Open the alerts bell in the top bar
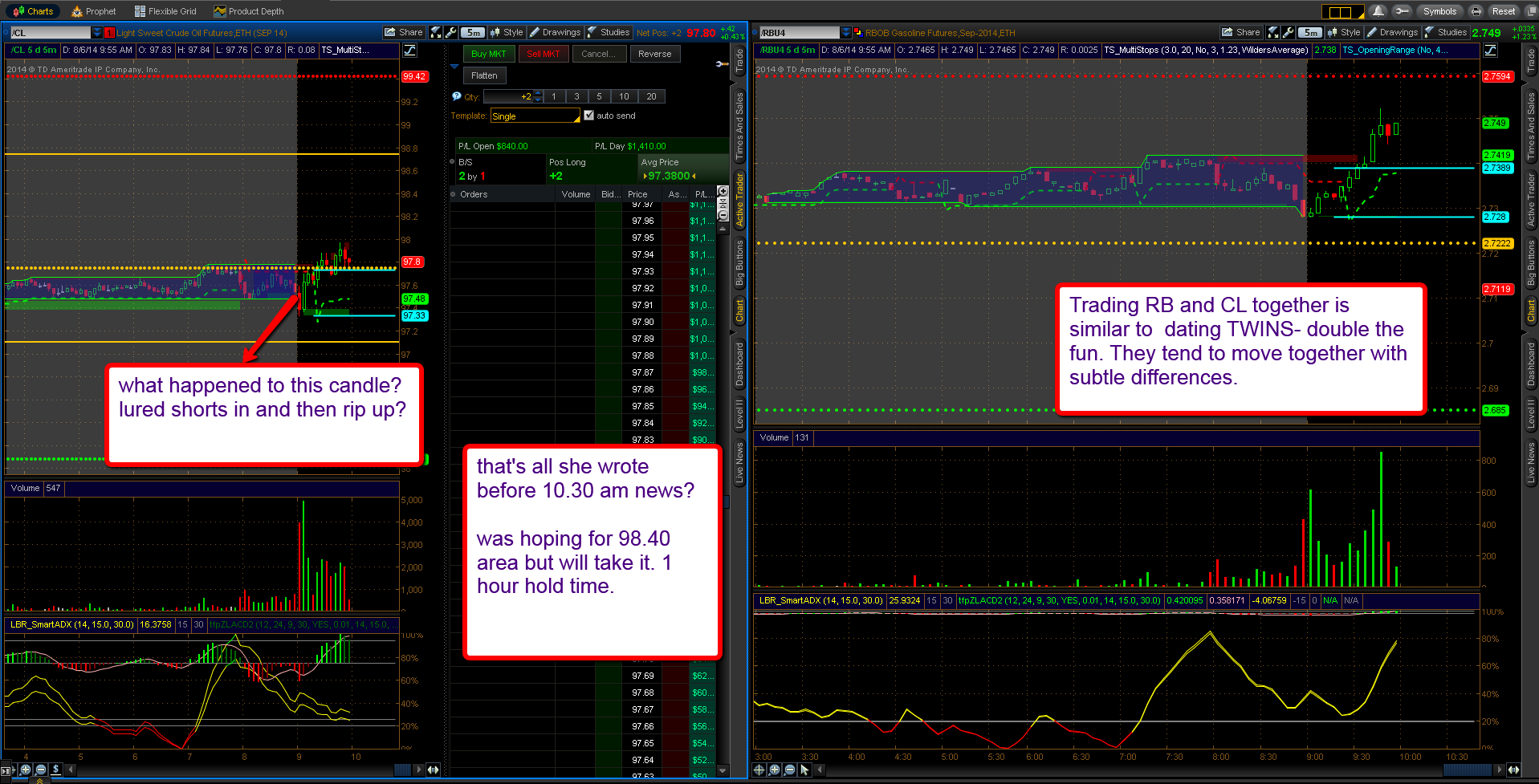 click(x=1378, y=11)
